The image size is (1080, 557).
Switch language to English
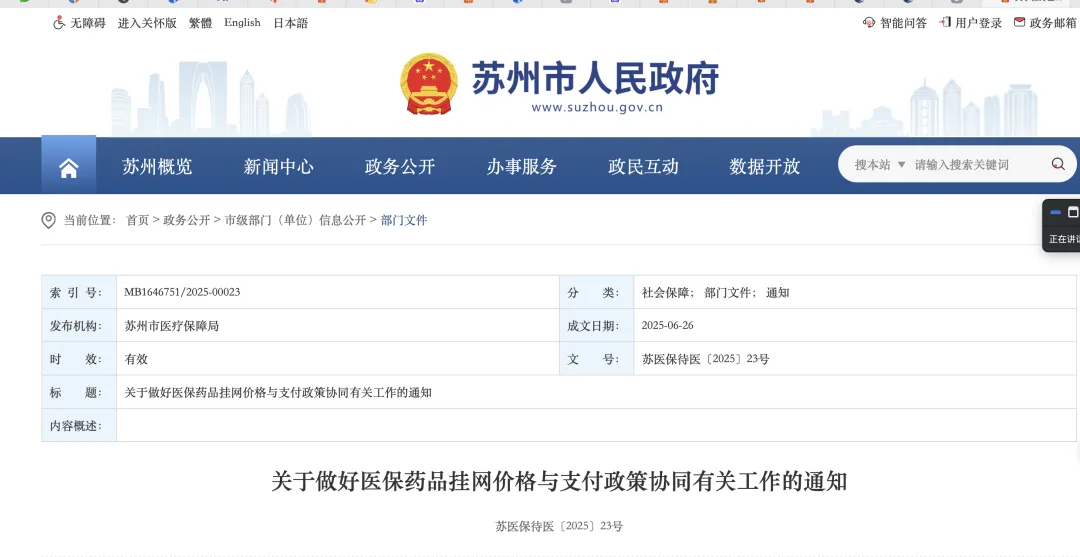(242, 23)
